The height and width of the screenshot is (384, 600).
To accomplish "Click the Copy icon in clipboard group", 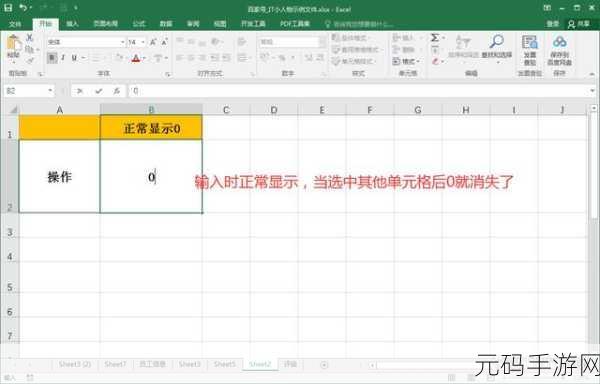I will click(29, 49).
